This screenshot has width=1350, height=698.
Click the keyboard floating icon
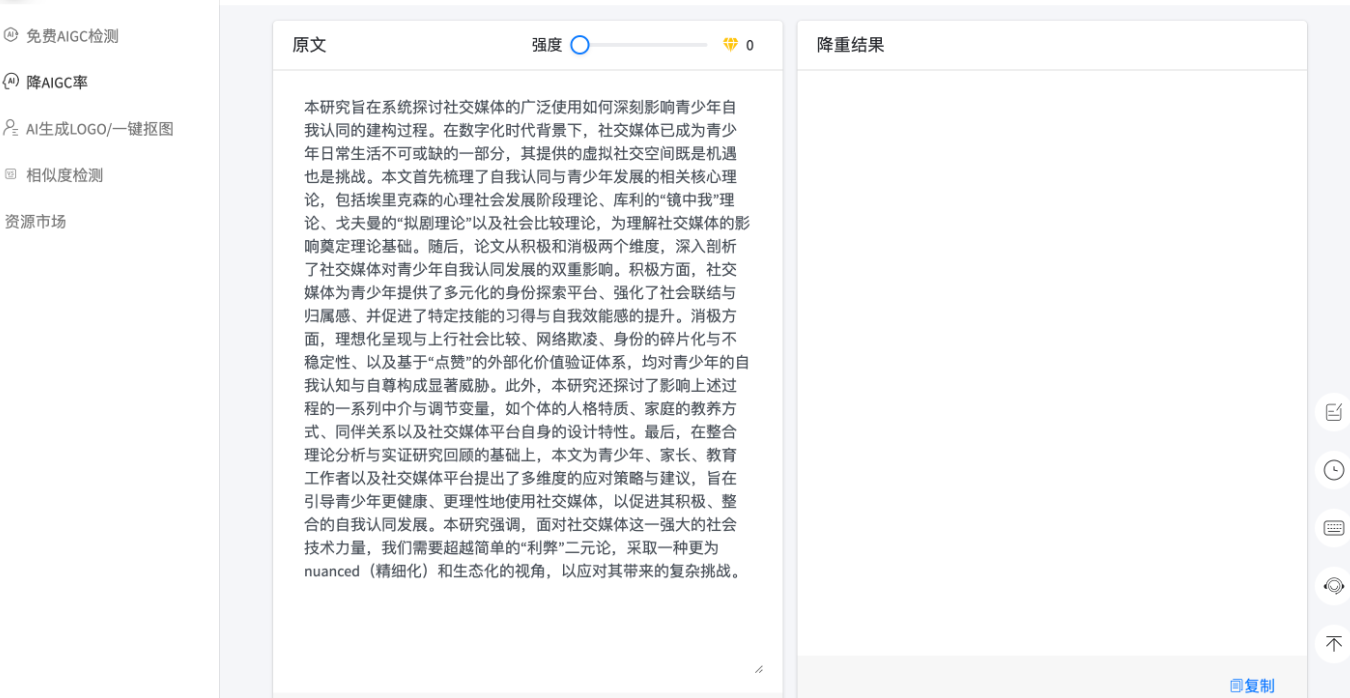[x=1333, y=528]
